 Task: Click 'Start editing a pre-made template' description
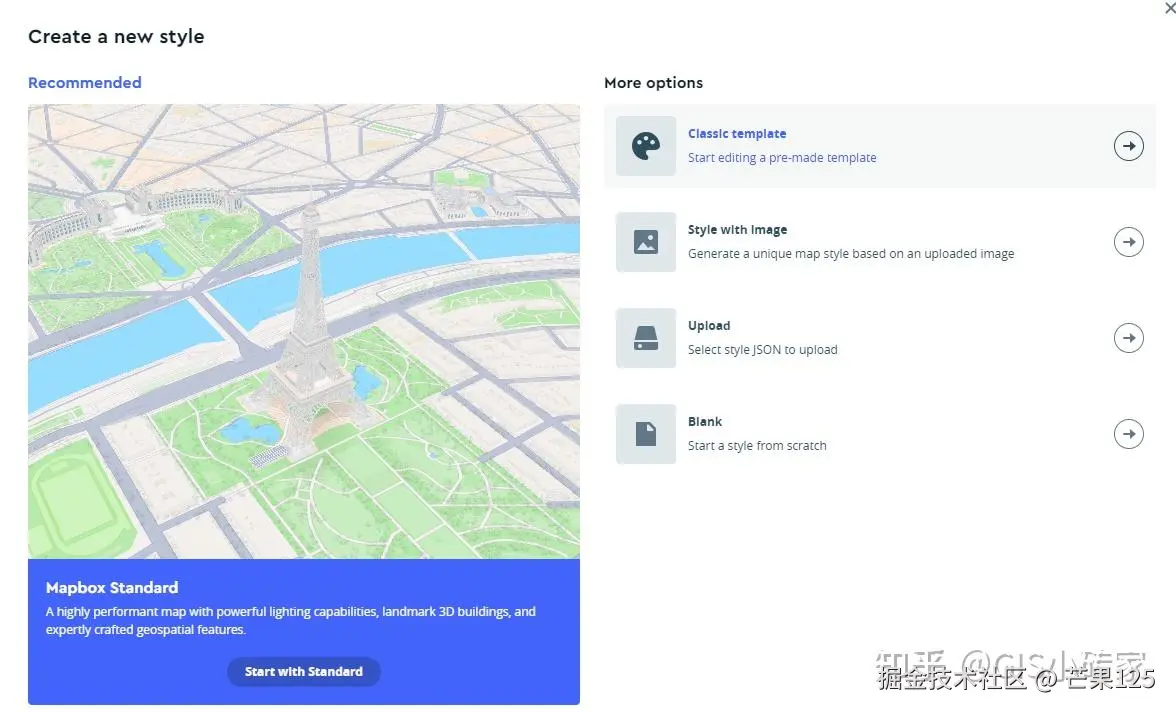coord(782,157)
